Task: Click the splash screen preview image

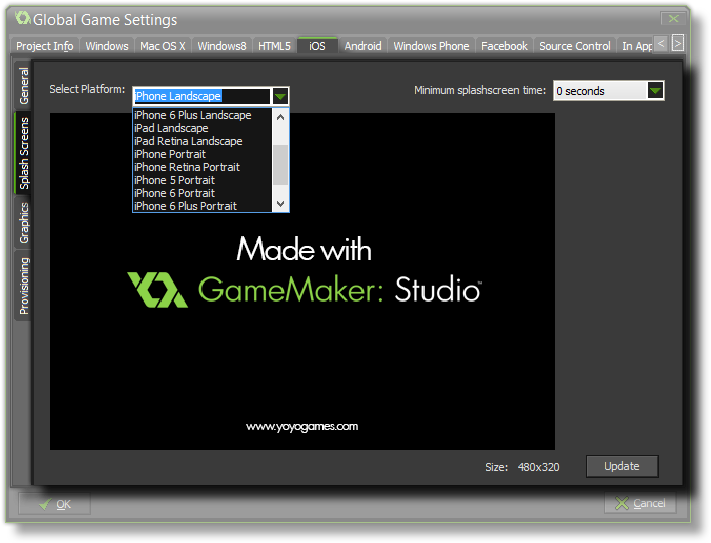Action: (x=302, y=281)
